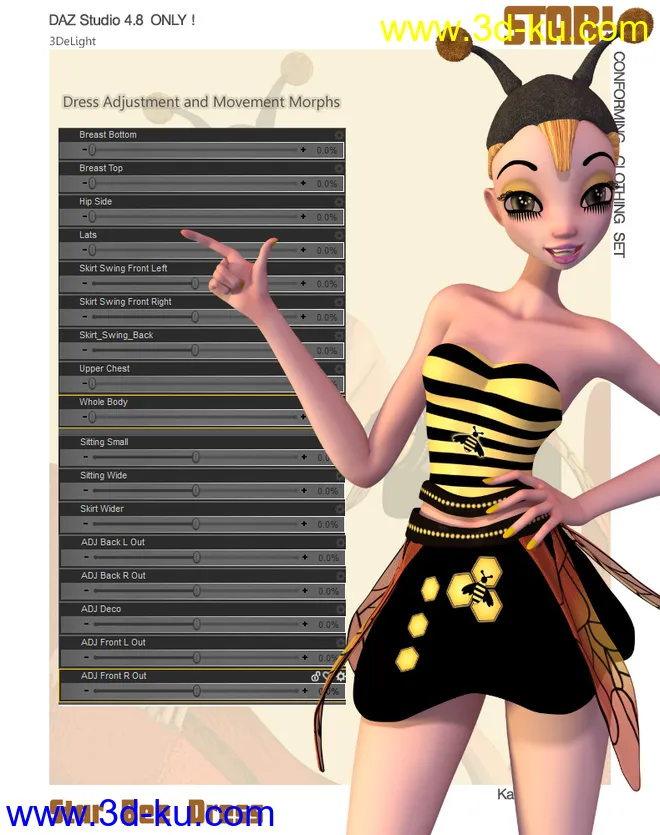Open the gear settings for Skirt Wider
The height and width of the screenshot is (835, 660).
tap(339, 509)
